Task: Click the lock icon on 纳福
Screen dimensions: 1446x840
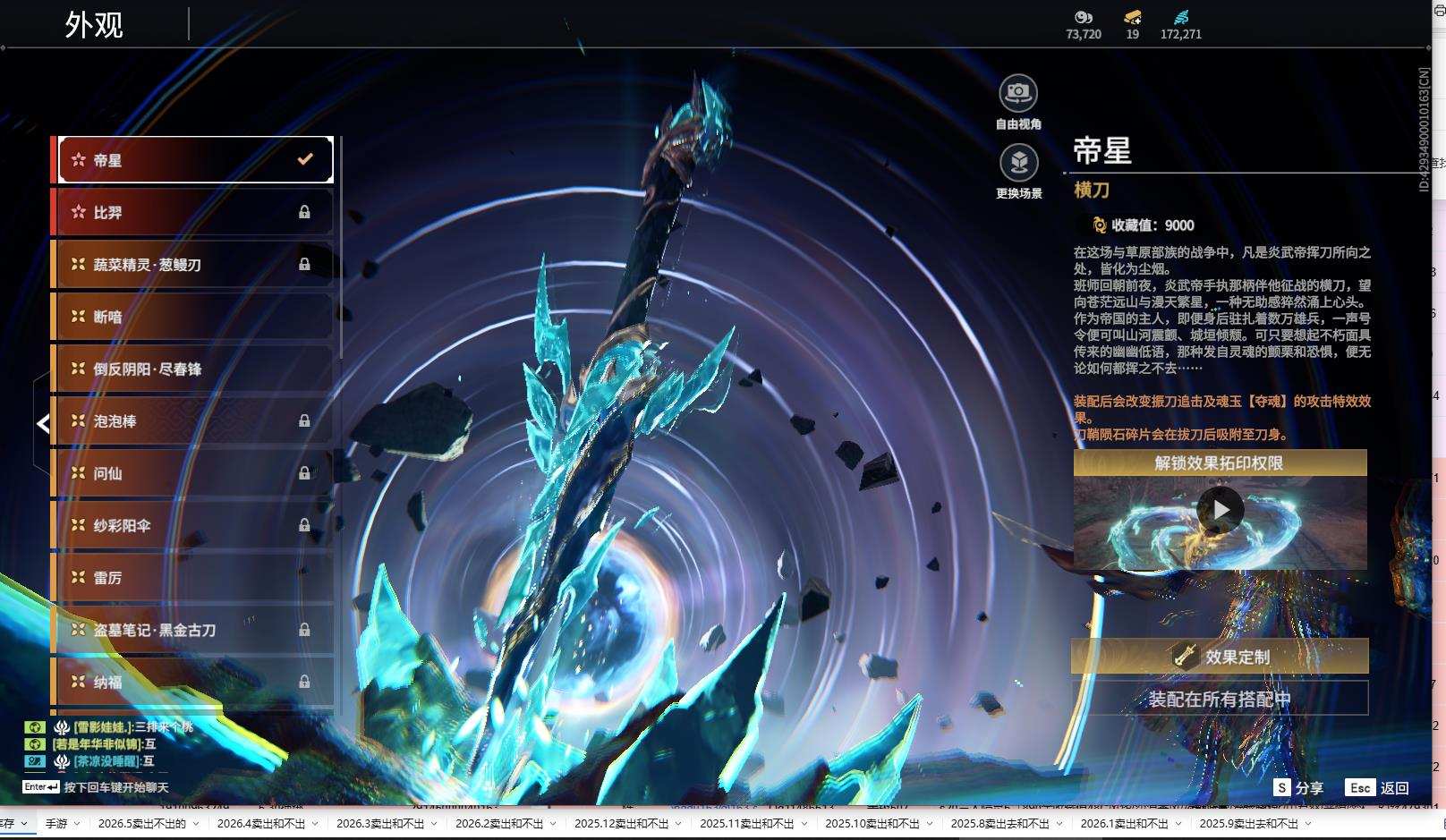Action: (x=304, y=682)
